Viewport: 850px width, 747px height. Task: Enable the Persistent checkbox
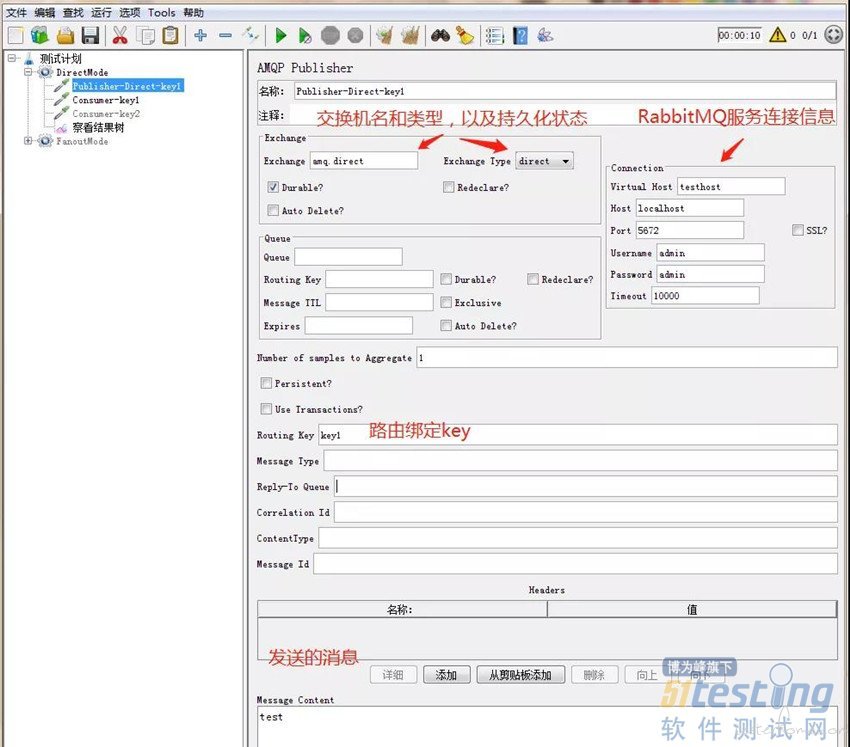[x=266, y=383]
